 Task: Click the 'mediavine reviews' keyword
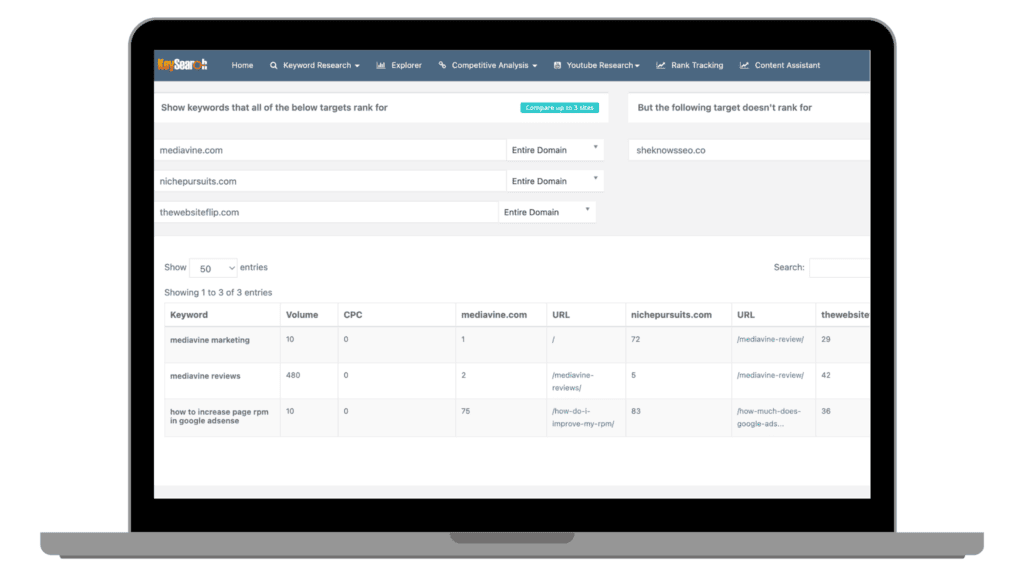pyautogui.click(x=205, y=376)
